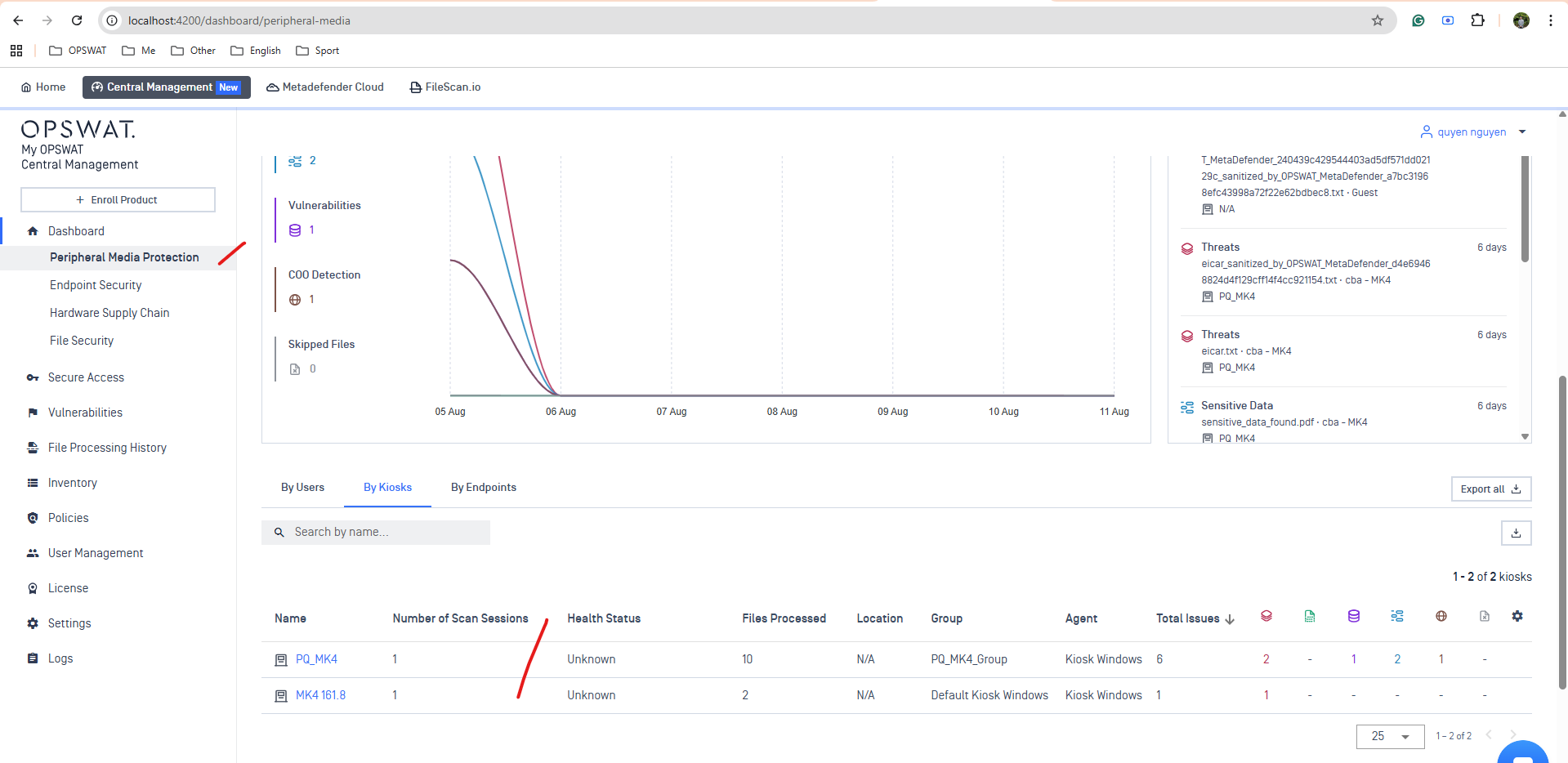Screen dimensions: 1568x763
Task: Click the Skipped Files icon in the legend
Action: [x=295, y=369]
